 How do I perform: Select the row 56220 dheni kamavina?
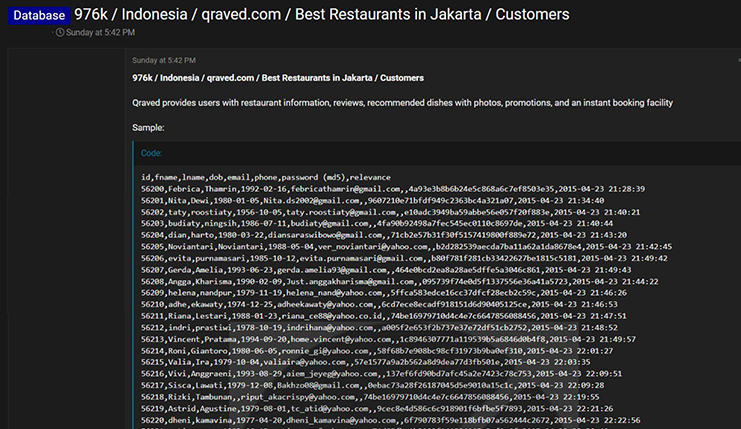tap(391, 420)
